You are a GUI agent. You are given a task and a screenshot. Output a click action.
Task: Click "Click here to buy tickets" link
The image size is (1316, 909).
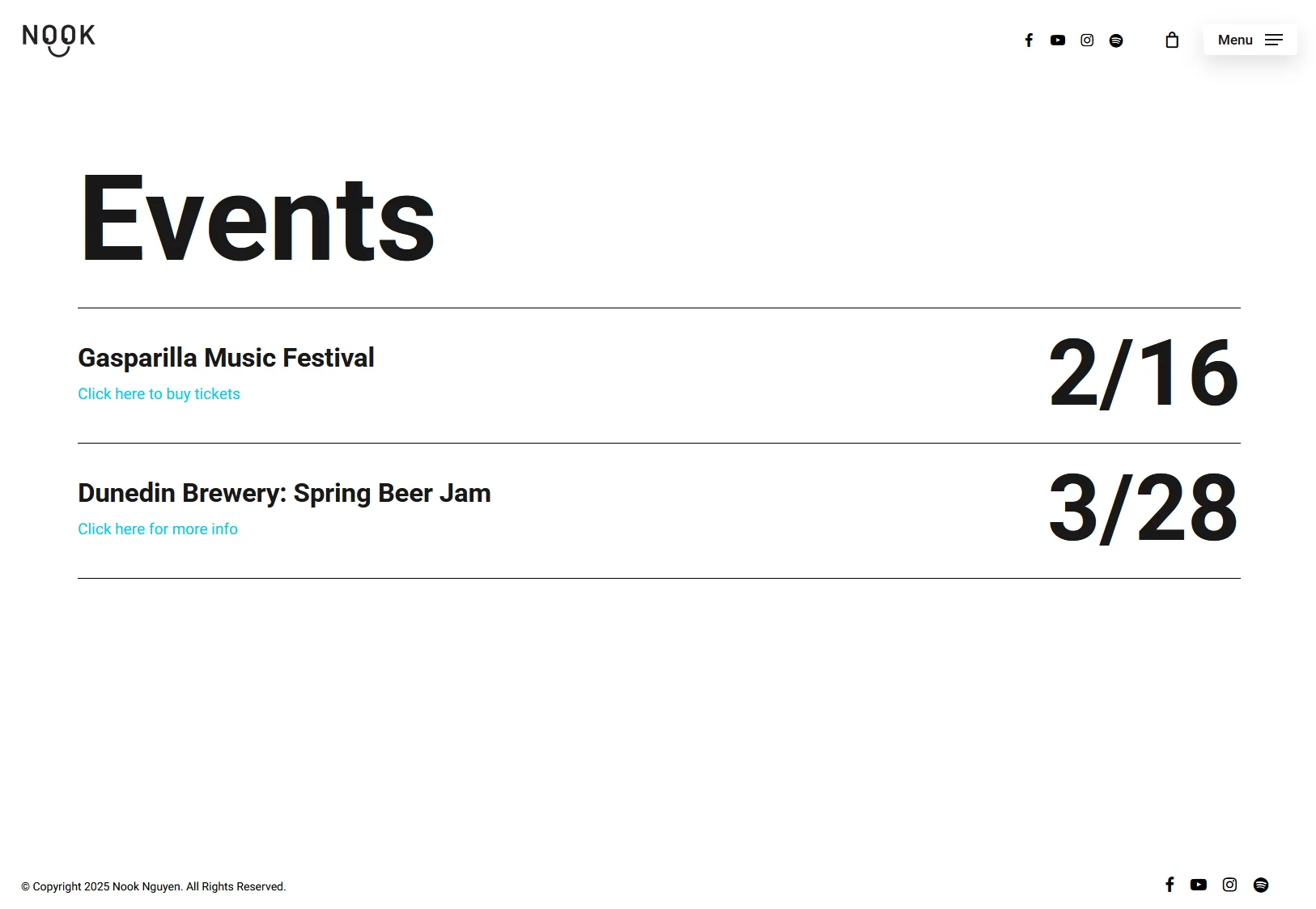pos(159,394)
